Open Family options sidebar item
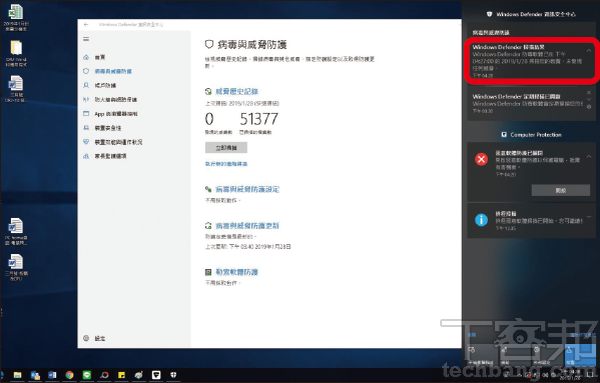This screenshot has height=383, width=600. (111, 156)
